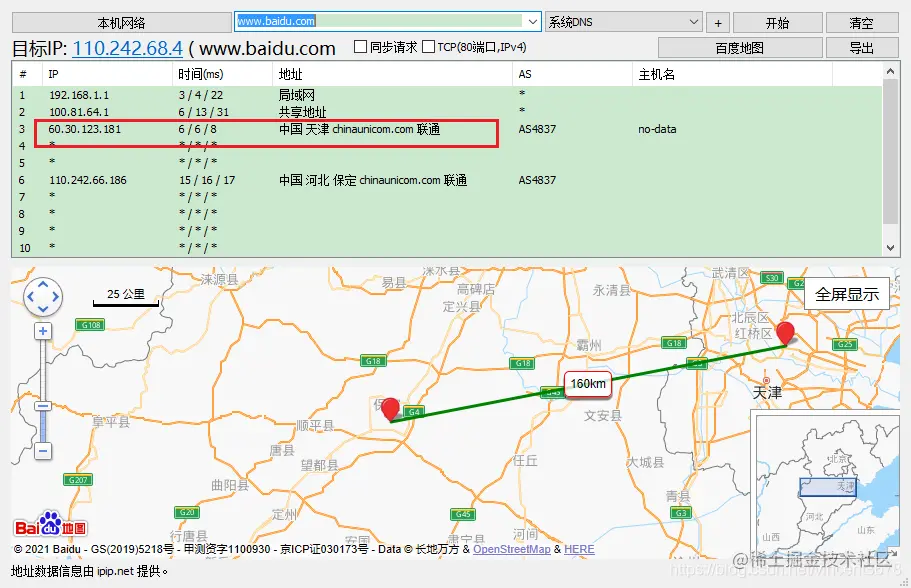Open the HERE attribution link
The height and width of the screenshot is (588, 911).
pos(579,549)
